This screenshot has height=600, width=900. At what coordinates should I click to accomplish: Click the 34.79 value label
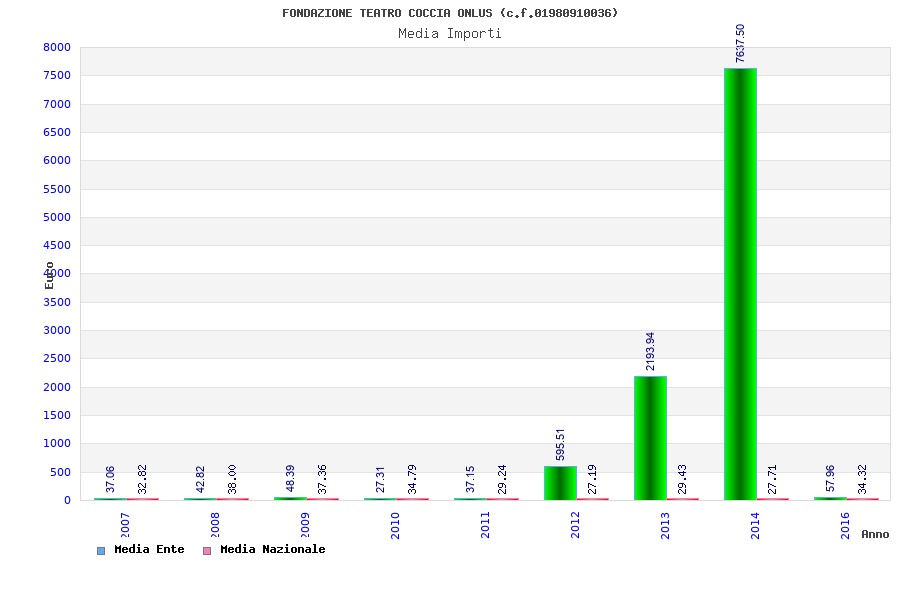tap(412, 479)
